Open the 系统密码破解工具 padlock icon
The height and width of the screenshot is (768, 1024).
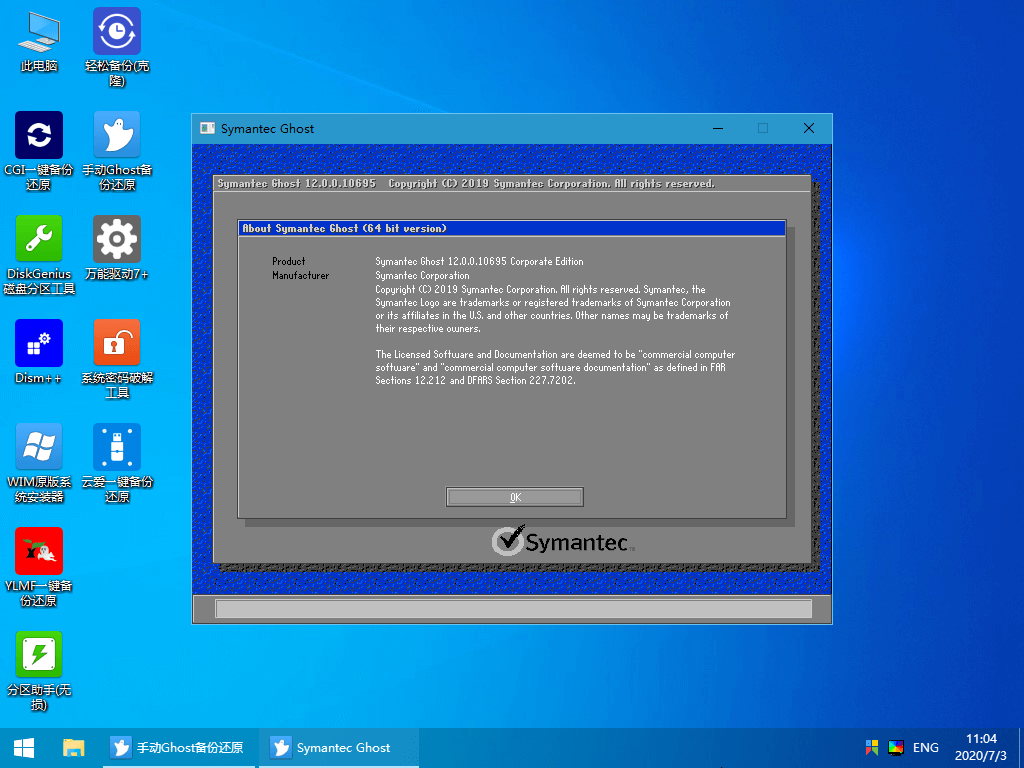tap(117, 344)
